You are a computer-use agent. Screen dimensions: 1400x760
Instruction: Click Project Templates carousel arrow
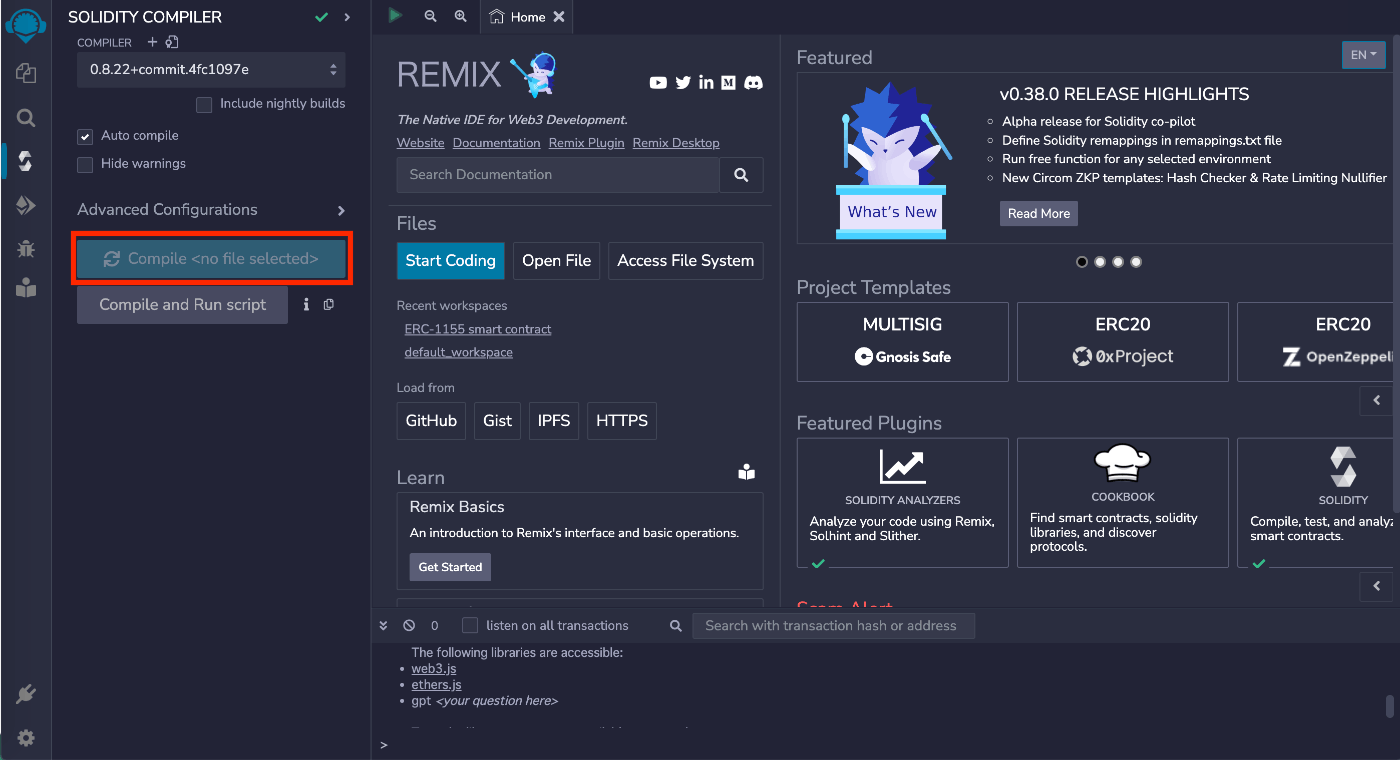(1377, 400)
